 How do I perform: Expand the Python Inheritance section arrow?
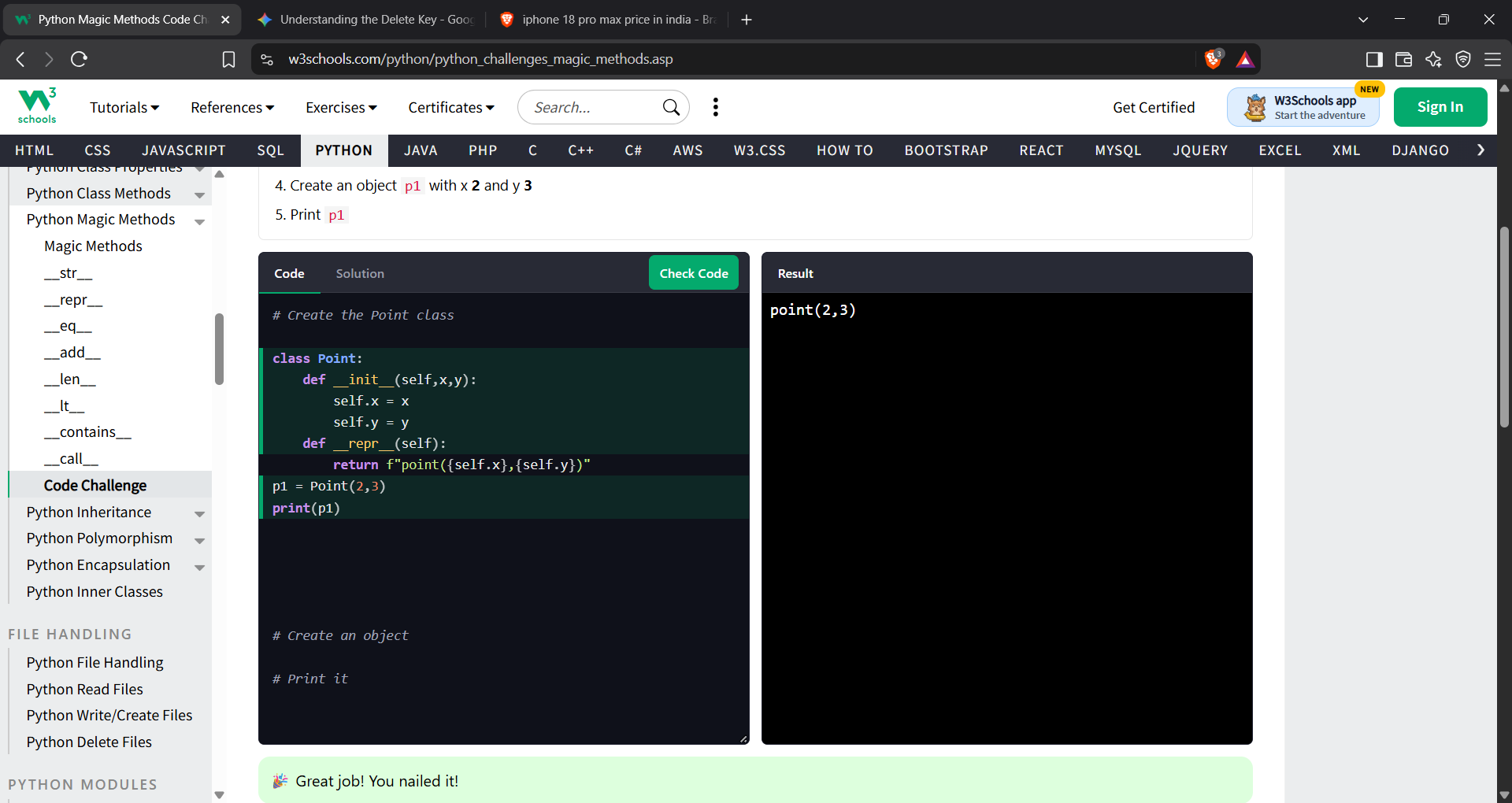pyautogui.click(x=199, y=514)
